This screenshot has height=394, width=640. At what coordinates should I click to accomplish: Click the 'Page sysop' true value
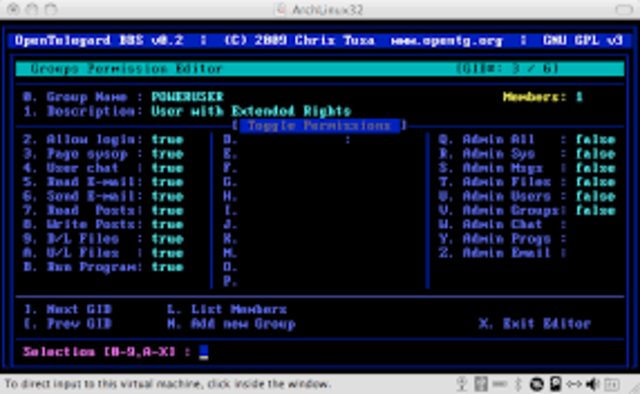pyautogui.click(x=167, y=154)
